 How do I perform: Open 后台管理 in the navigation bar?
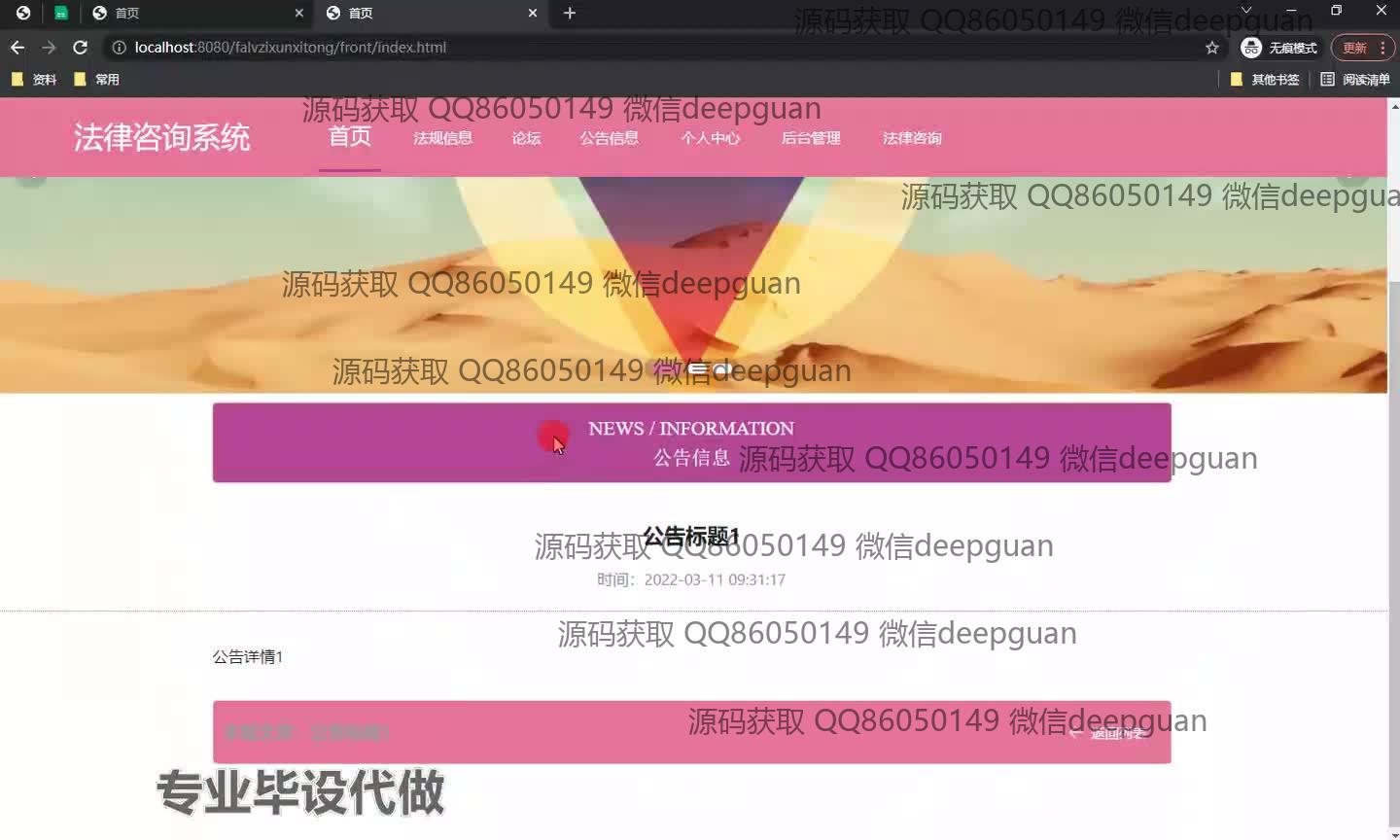[x=811, y=138]
